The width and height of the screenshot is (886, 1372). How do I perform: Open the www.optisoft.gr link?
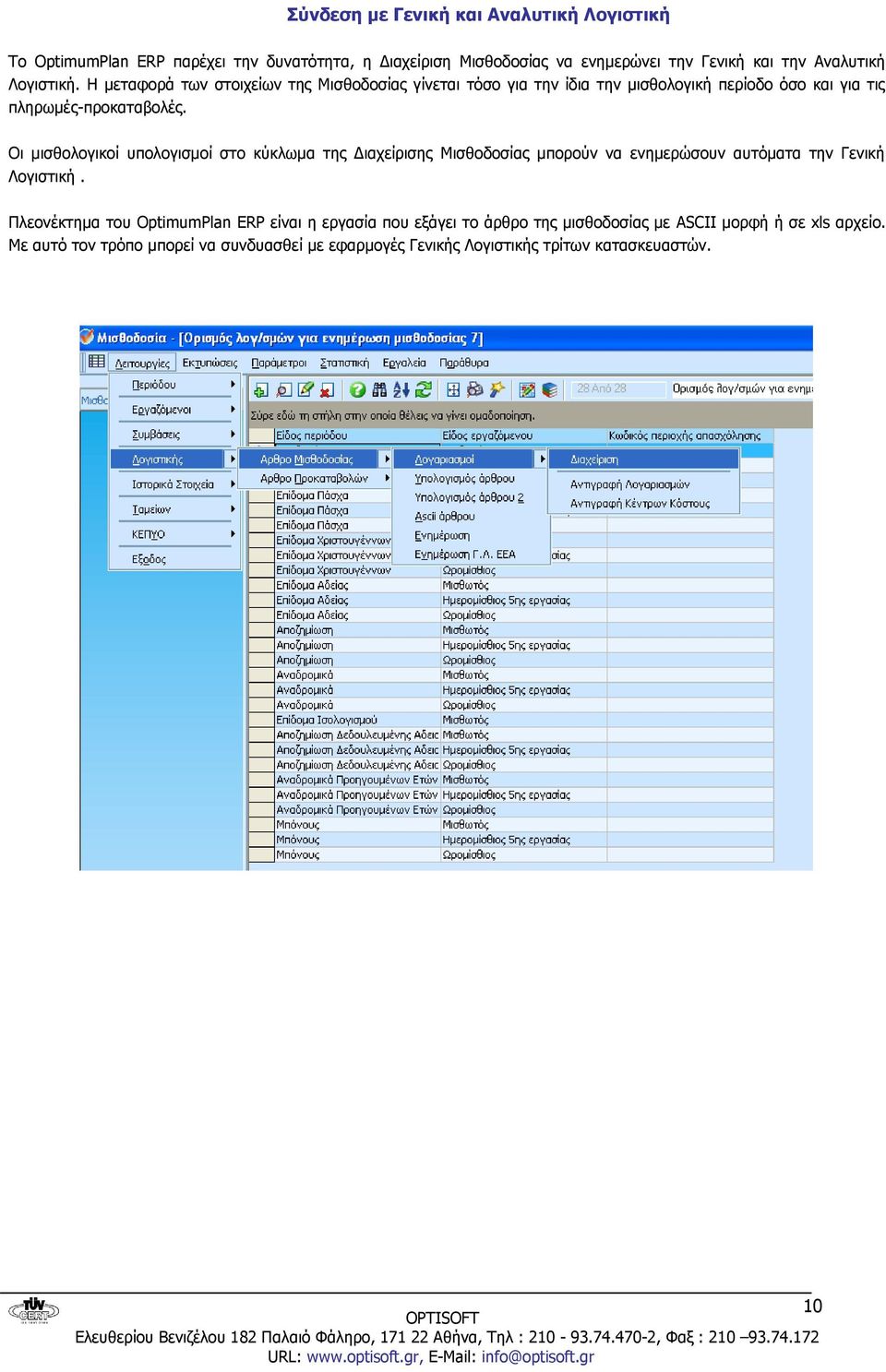(365, 1356)
